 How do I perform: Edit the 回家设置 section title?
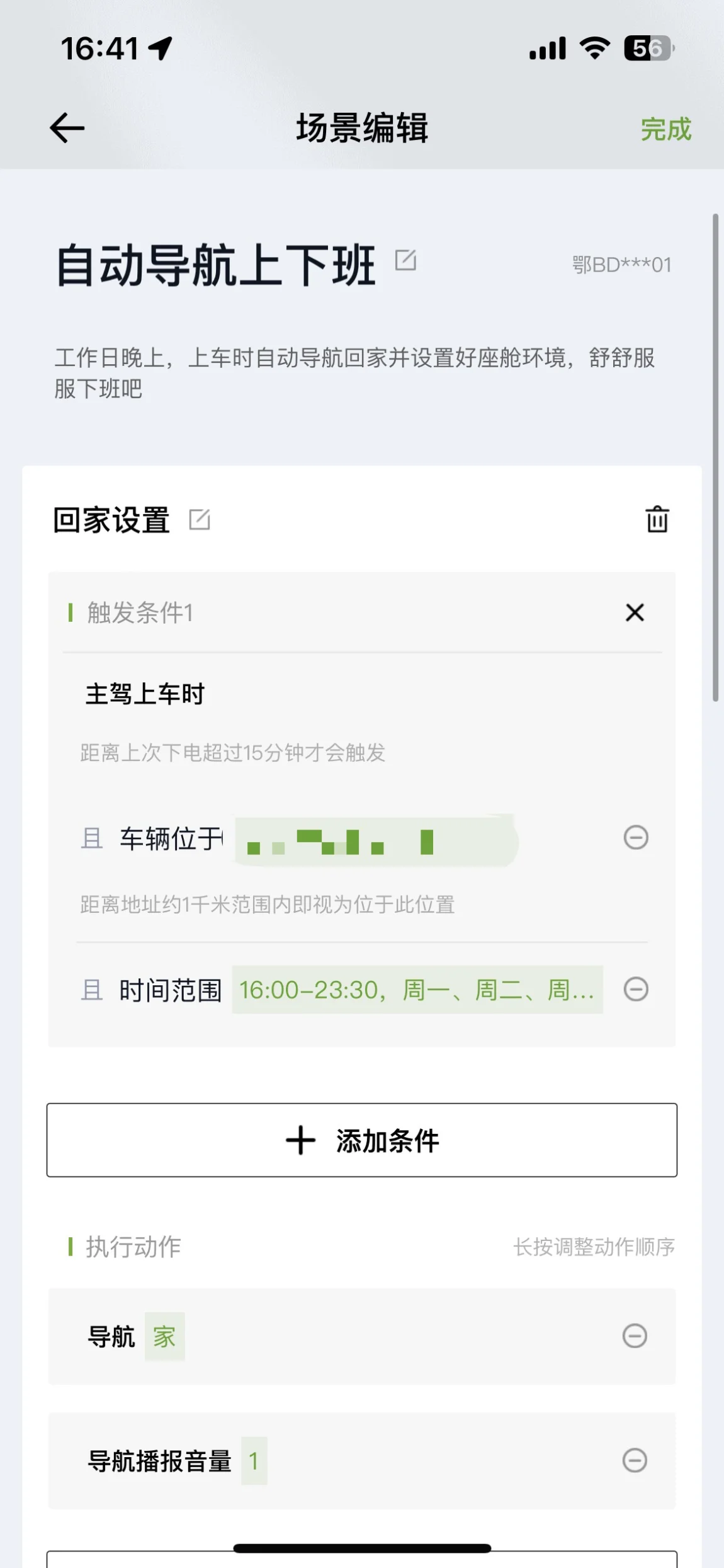[x=200, y=520]
